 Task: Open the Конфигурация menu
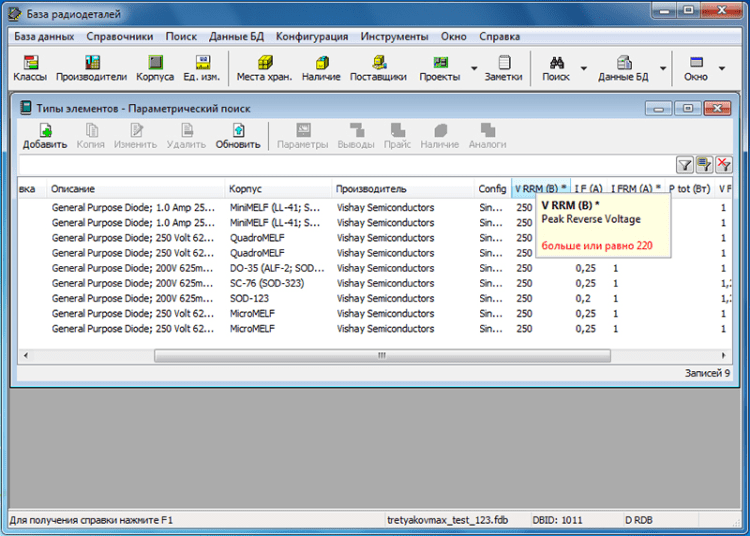(x=312, y=36)
